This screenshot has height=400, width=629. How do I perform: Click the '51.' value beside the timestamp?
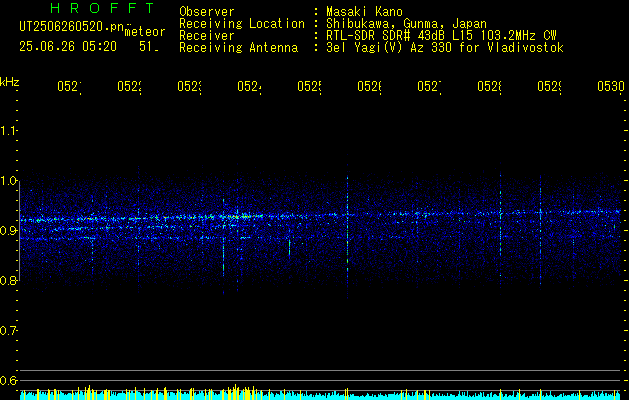149,47
